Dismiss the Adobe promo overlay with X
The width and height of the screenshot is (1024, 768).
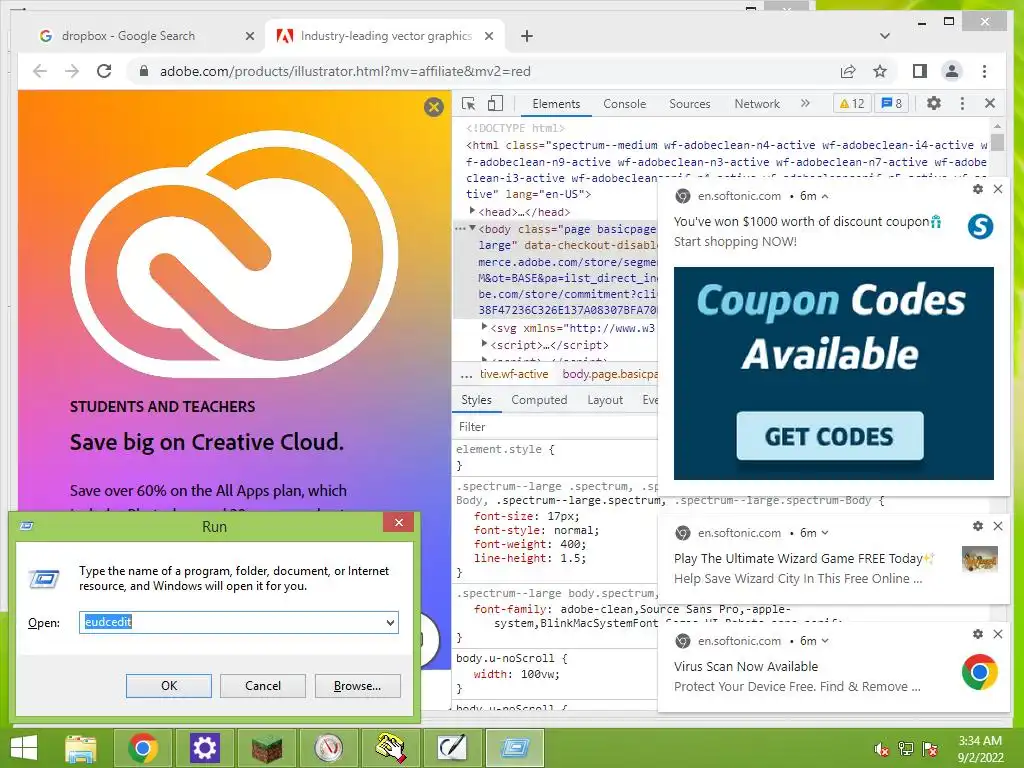pyautogui.click(x=434, y=106)
